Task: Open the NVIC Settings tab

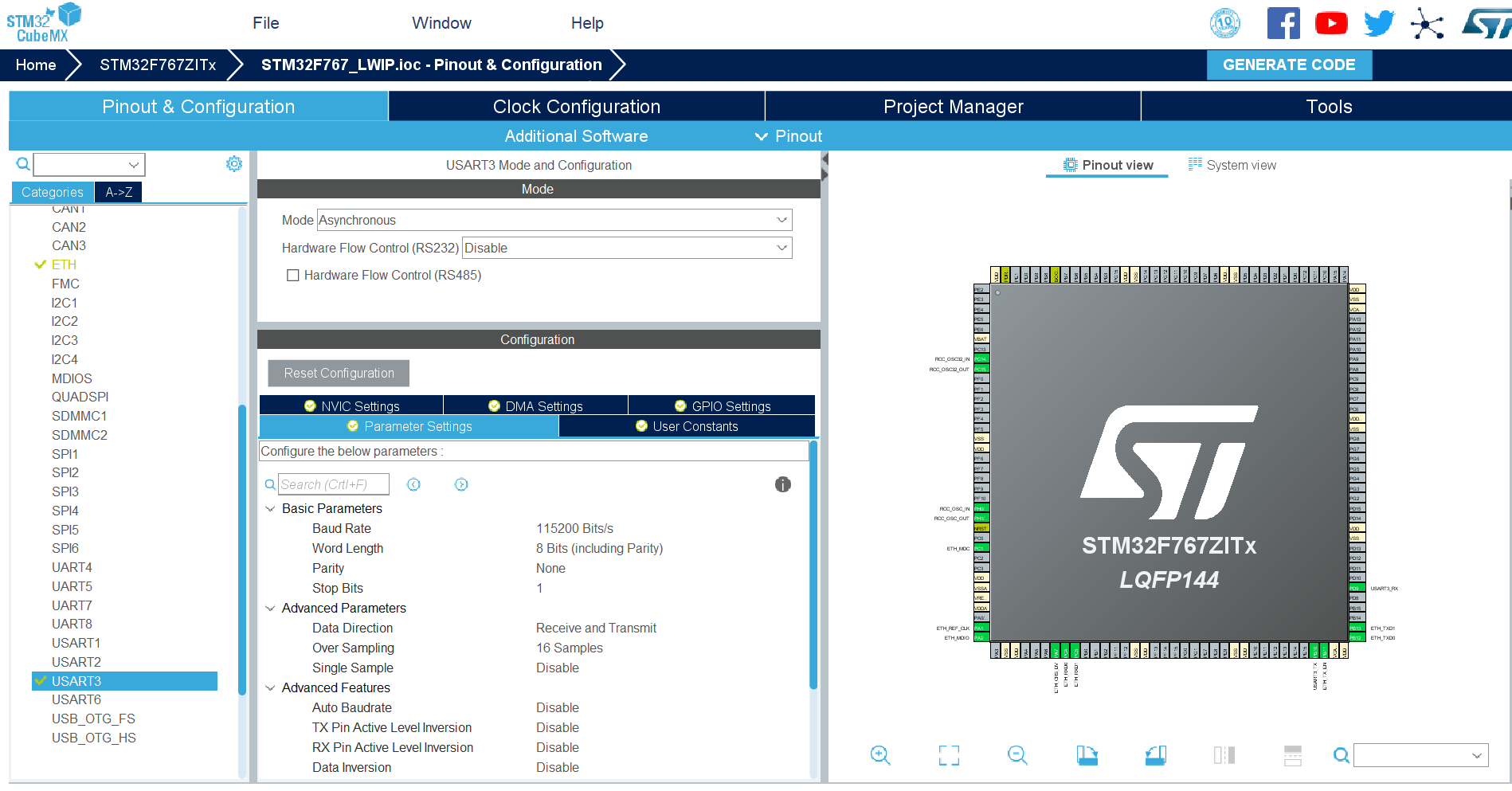Action: (x=351, y=405)
